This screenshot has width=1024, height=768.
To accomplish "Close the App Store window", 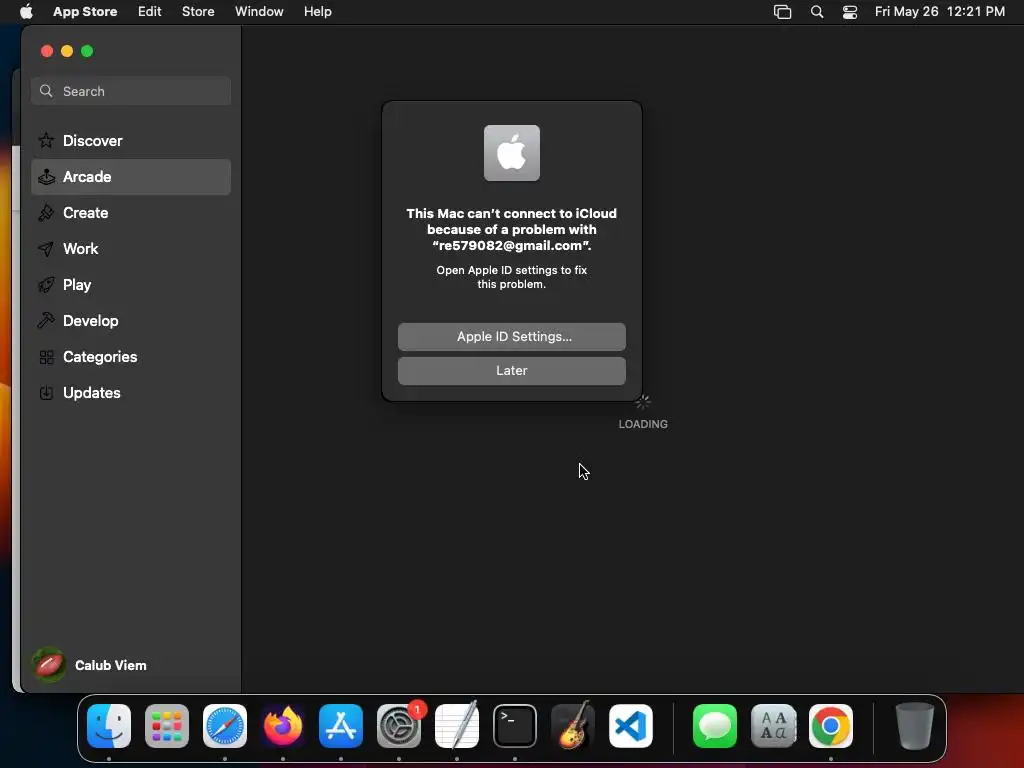I will click(x=46, y=51).
